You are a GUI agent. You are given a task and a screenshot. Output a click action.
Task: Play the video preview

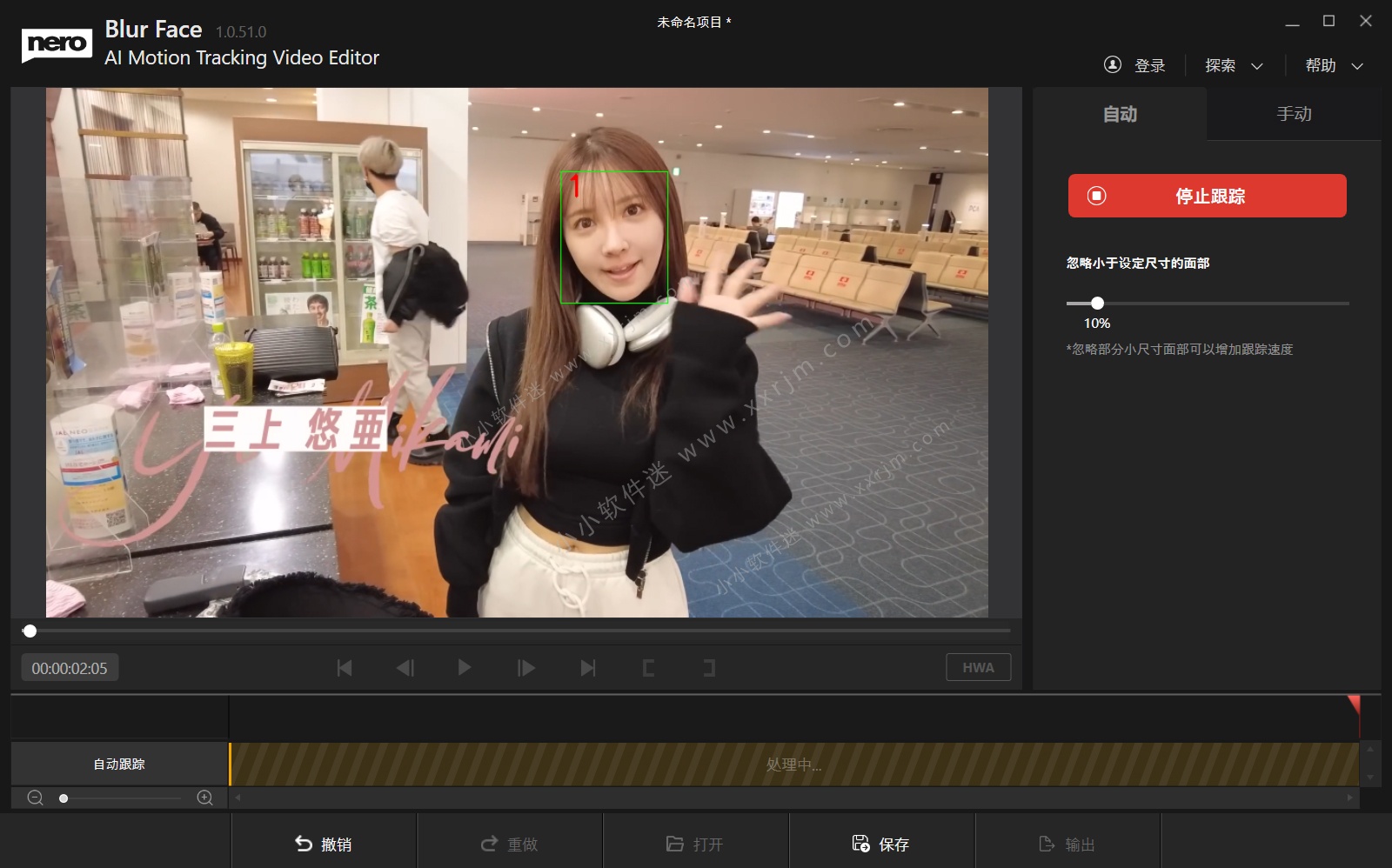tap(465, 668)
